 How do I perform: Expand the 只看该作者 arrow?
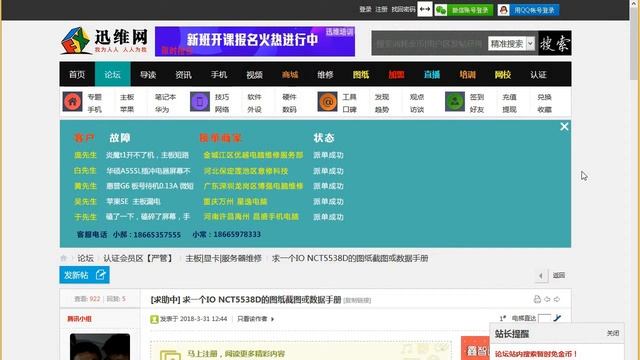click(272, 319)
